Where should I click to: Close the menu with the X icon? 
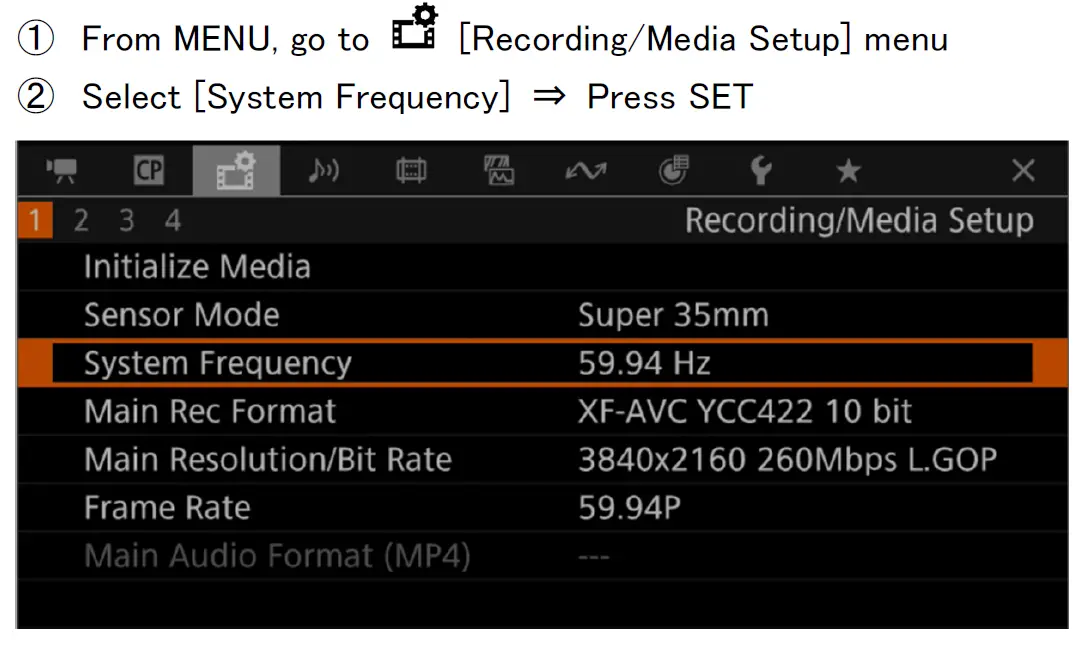(1022, 171)
